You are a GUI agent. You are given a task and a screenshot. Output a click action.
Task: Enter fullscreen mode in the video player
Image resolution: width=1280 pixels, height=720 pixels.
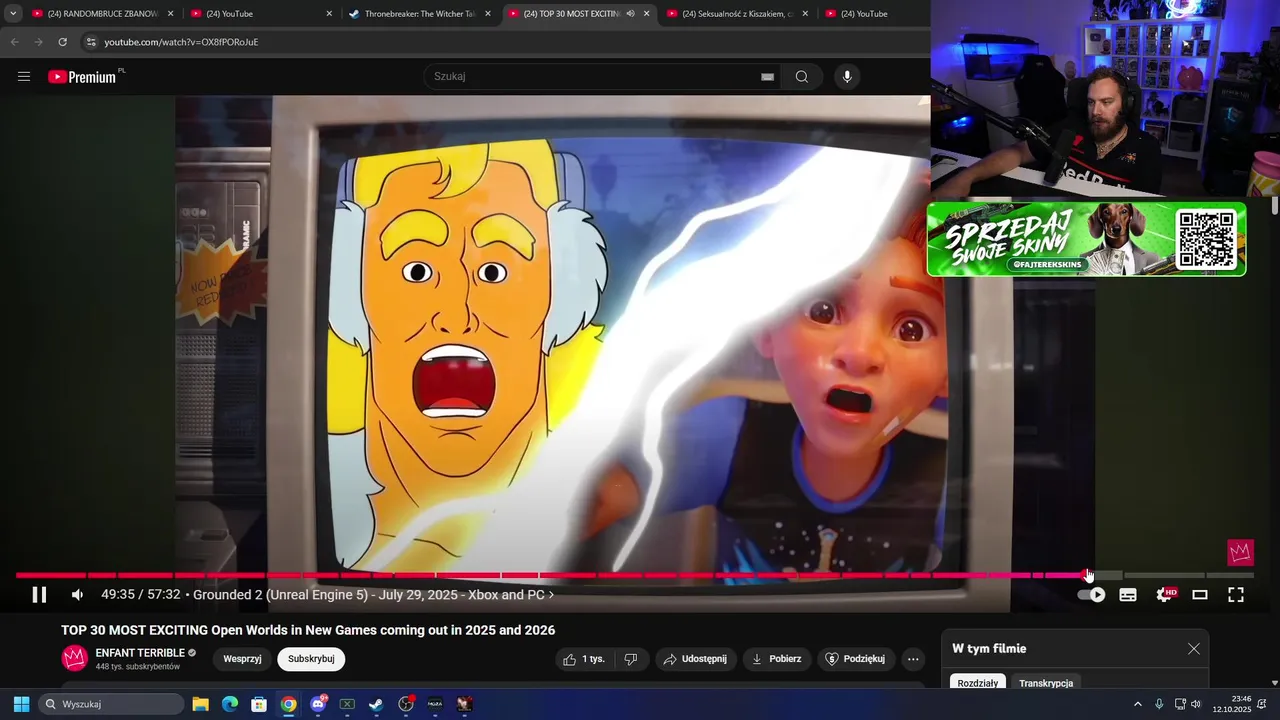tap(1236, 595)
